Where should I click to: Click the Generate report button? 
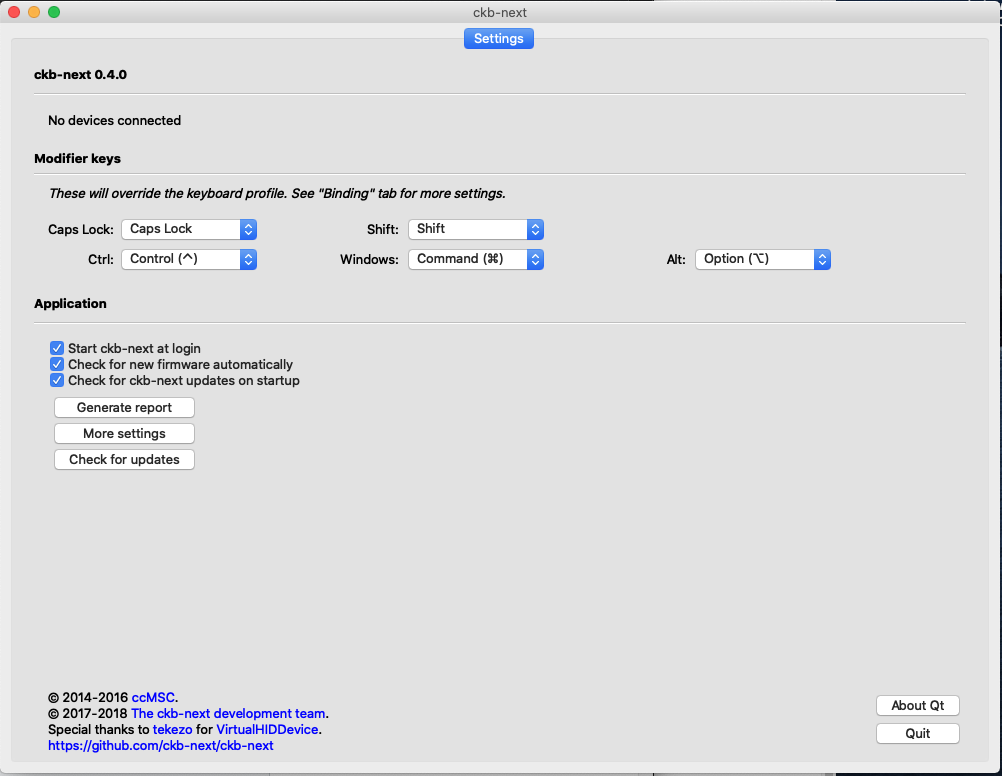125,408
